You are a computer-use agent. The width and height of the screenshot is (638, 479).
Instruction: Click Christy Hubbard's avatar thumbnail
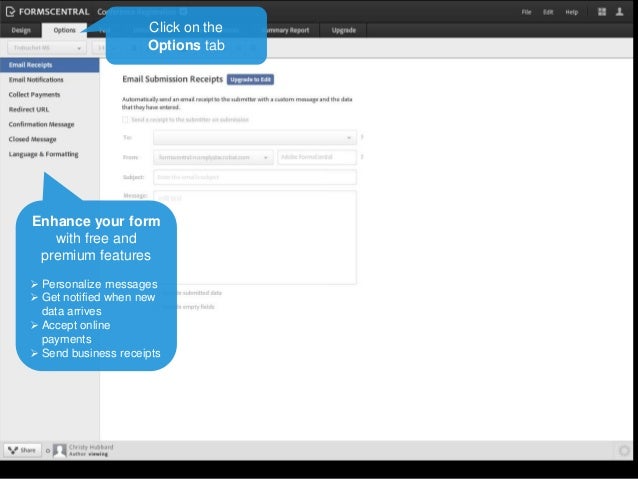60,450
